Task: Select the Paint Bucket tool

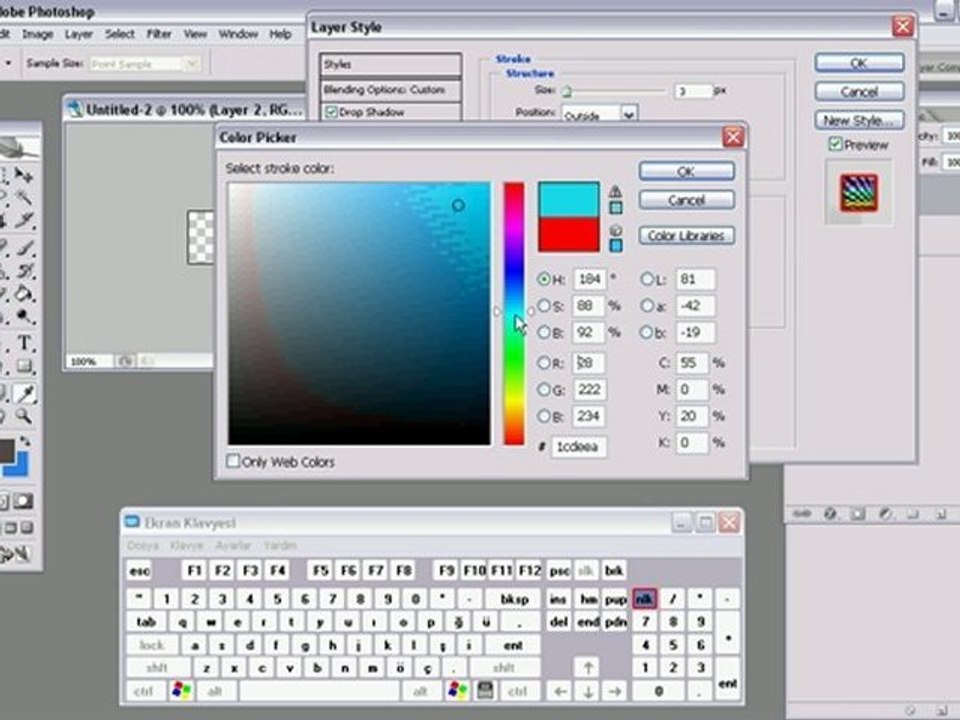Action: (24, 294)
